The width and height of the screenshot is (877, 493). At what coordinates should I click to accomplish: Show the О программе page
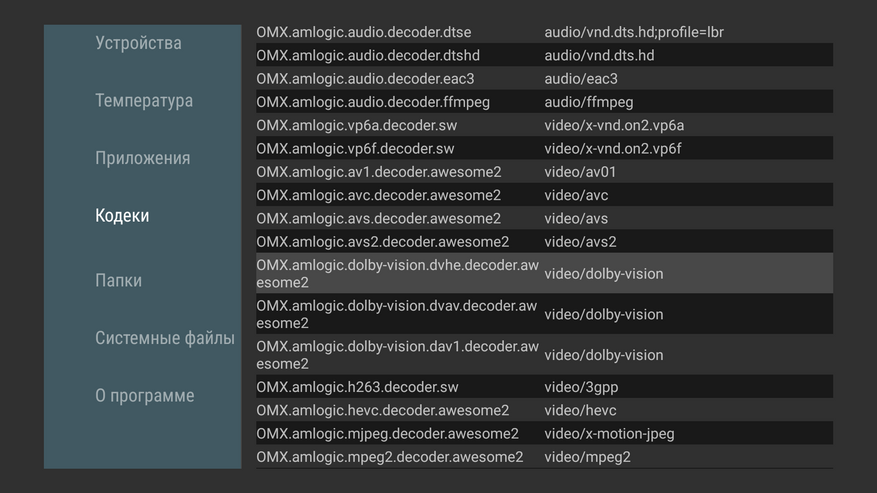(145, 396)
